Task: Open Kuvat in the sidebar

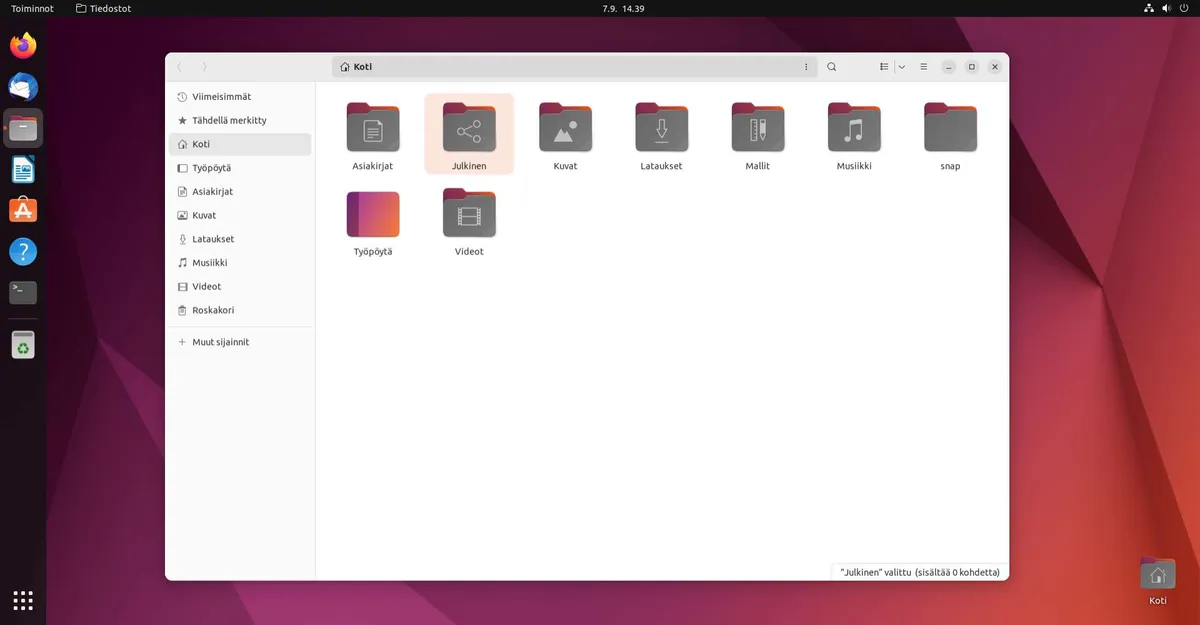Action: 240,215
